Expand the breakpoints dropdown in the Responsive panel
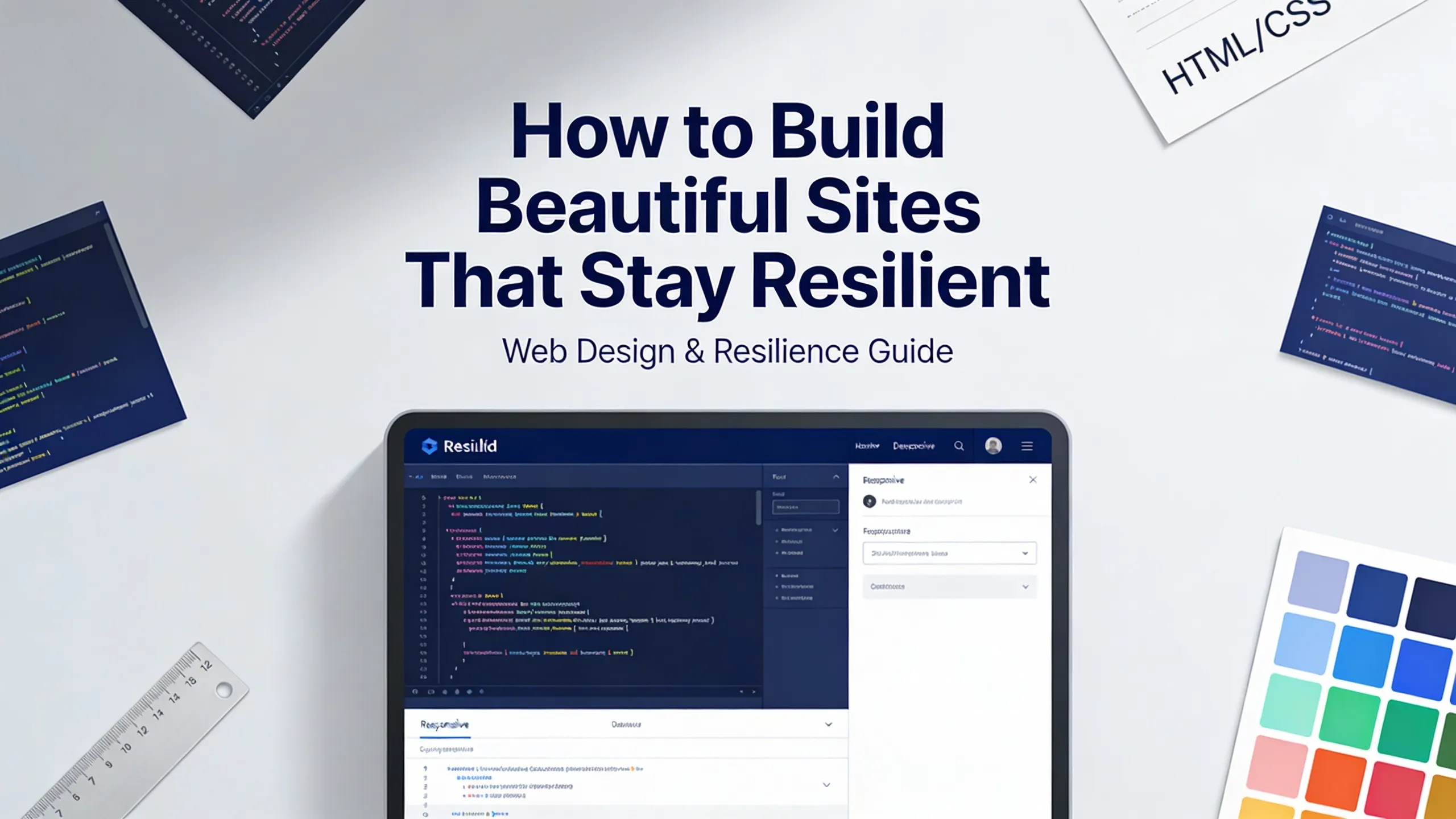1456x819 pixels. [950, 553]
